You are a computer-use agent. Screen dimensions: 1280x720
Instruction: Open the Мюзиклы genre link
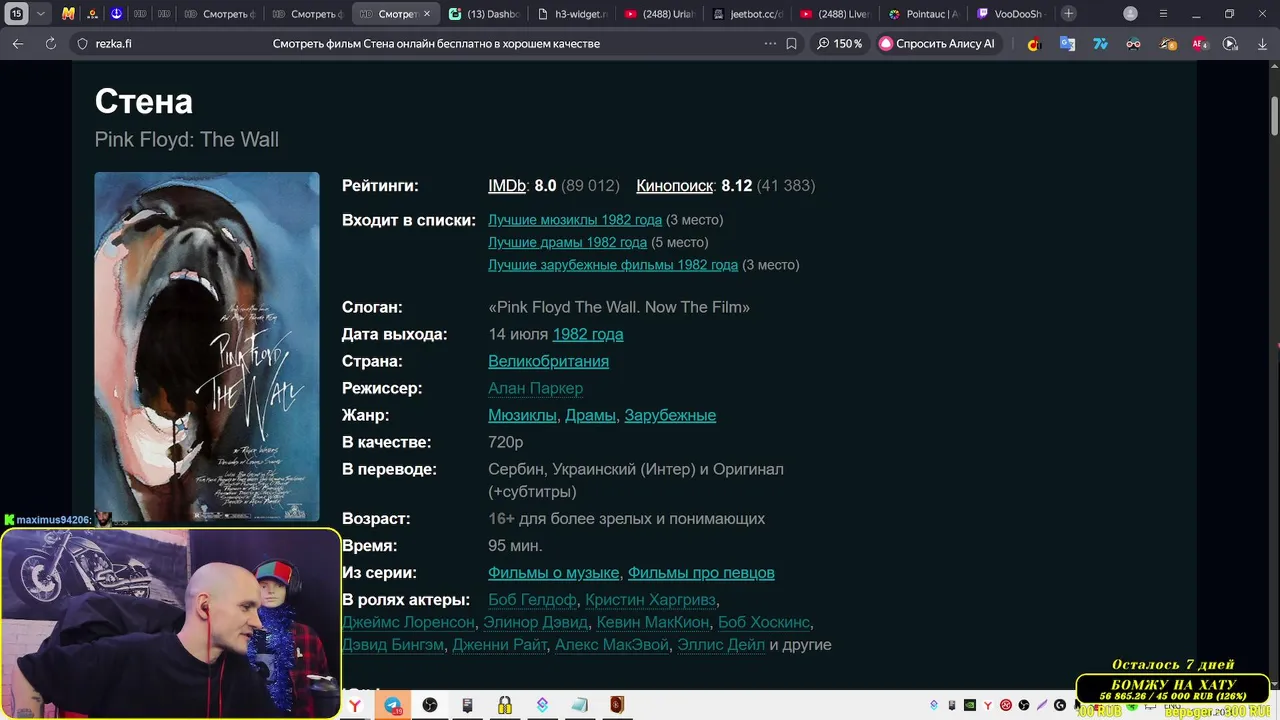[522, 416]
